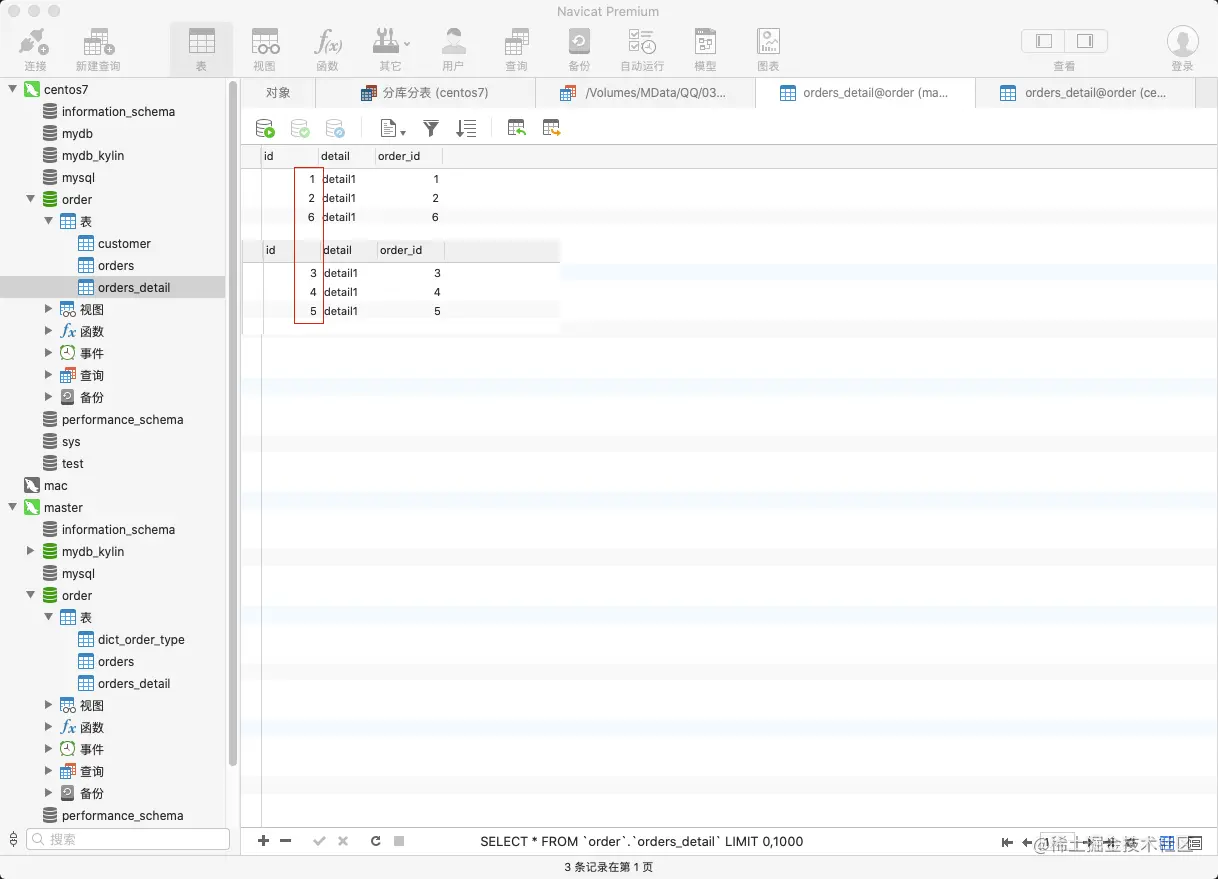The image size is (1218, 879).
Task: Open the 其它 others toolbar menu
Action: (390, 48)
